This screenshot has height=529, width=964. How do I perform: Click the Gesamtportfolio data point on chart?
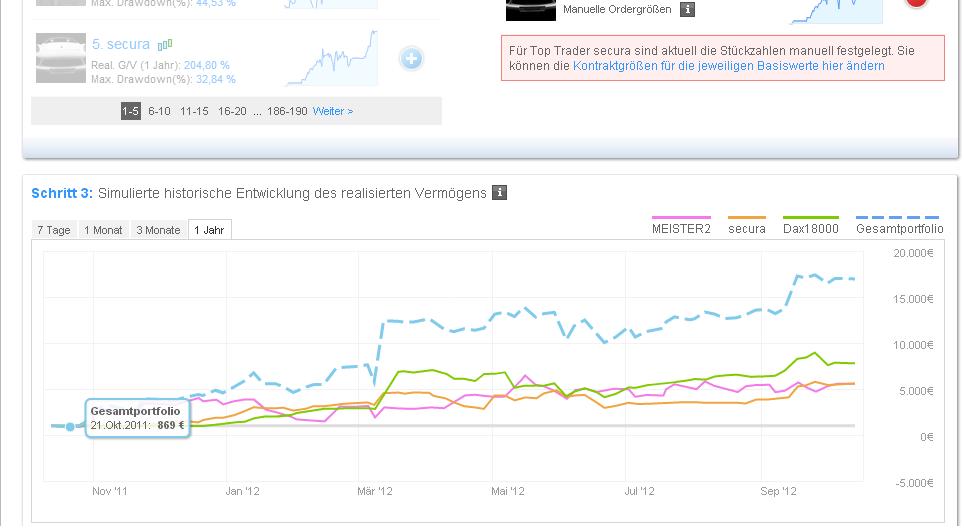(x=70, y=427)
